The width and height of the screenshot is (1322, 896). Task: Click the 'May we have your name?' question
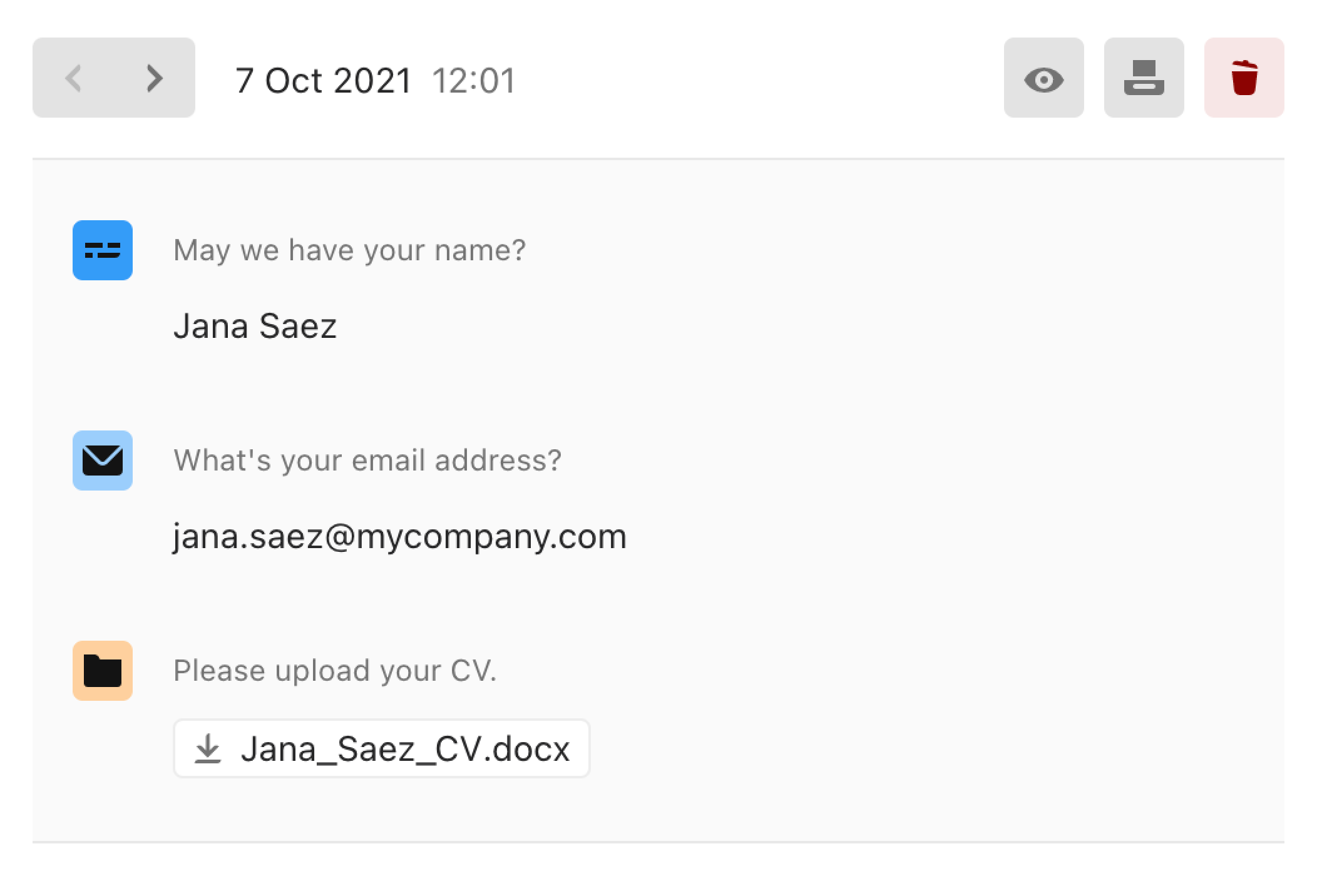click(x=349, y=250)
